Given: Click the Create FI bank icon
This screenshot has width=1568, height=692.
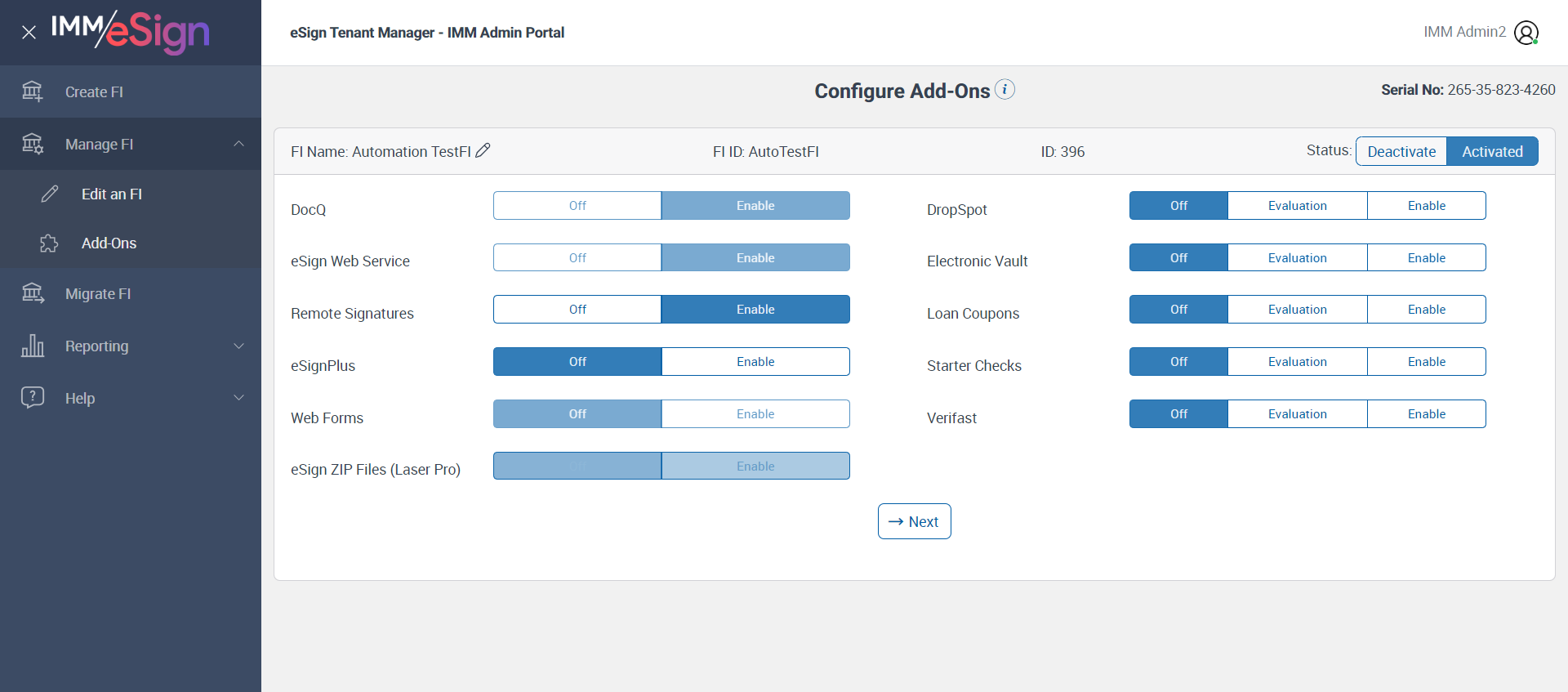Looking at the screenshot, I should tap(33, 92).
